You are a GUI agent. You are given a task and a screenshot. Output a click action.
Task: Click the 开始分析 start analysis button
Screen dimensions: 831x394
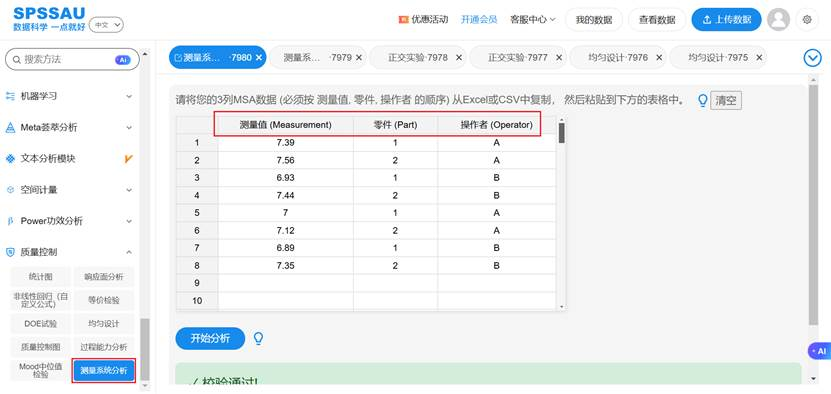(210, 338)
